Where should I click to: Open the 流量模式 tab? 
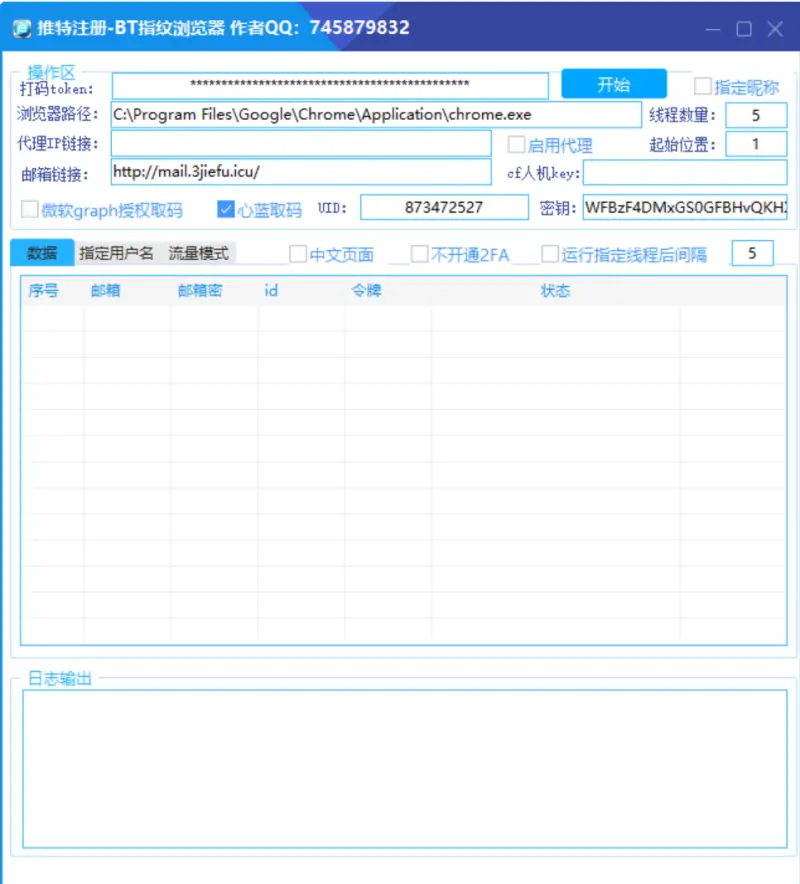coord(198,253)
